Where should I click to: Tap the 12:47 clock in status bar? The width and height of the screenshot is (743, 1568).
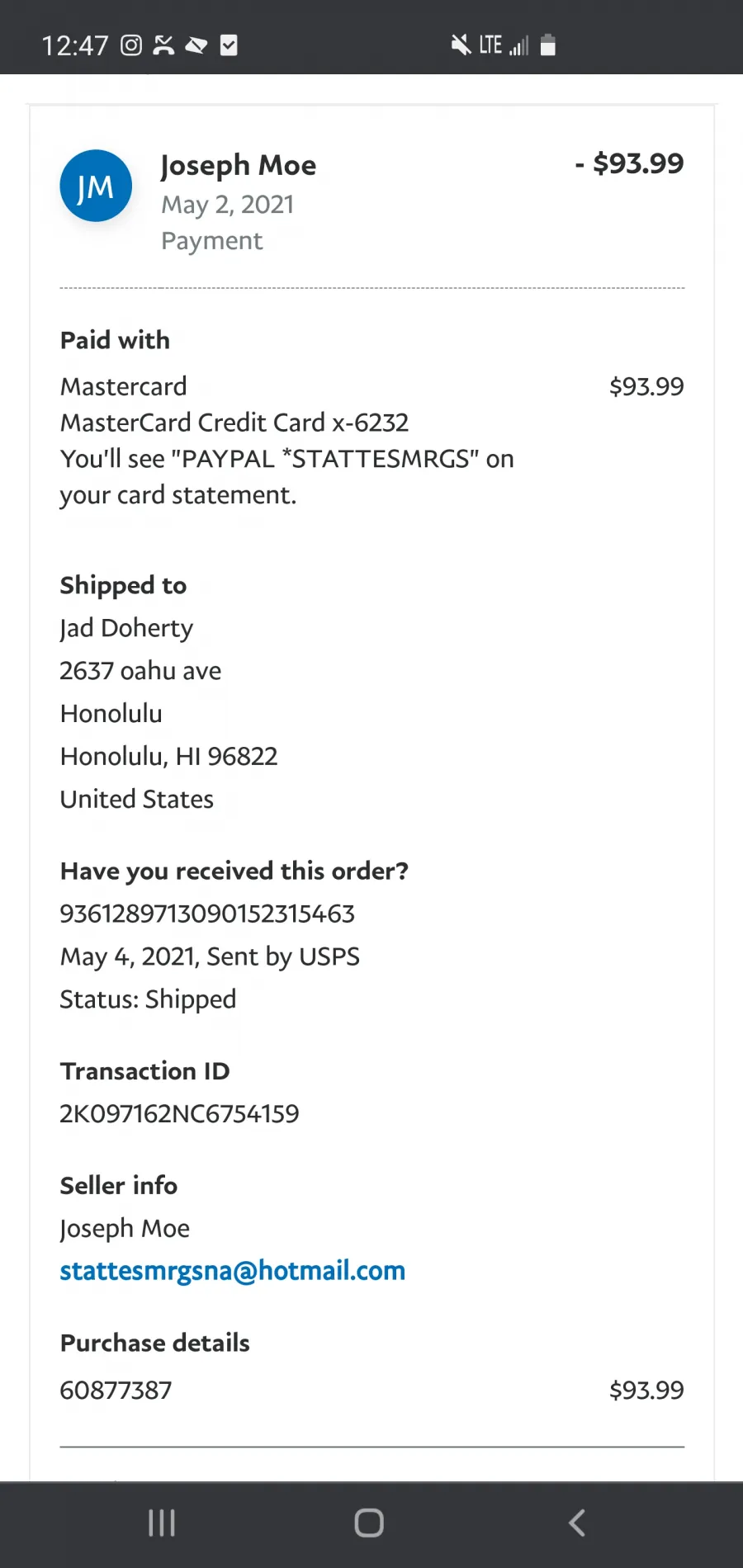click(75, 45)
